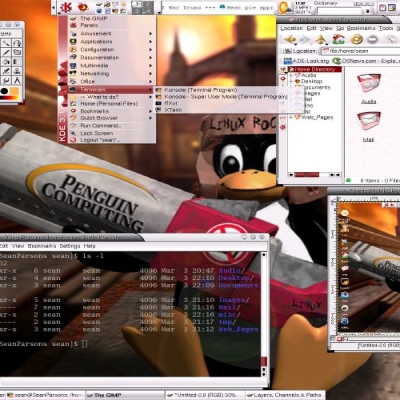
Task: Switch to Untitled-2.0 (RGB) taskbar button
Action: pos(205,395)
